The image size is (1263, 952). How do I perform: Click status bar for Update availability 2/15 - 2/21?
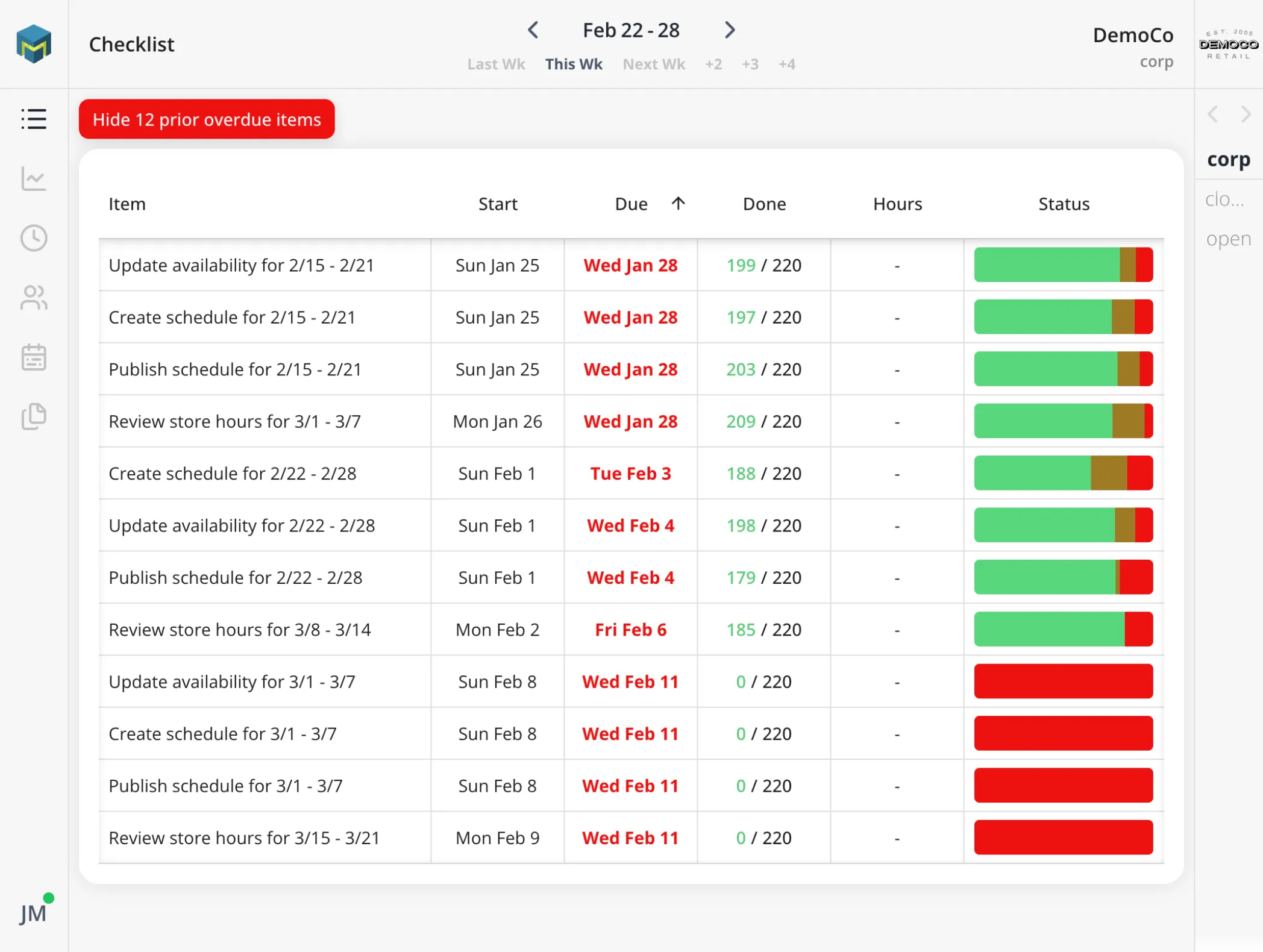(1064, 265)
